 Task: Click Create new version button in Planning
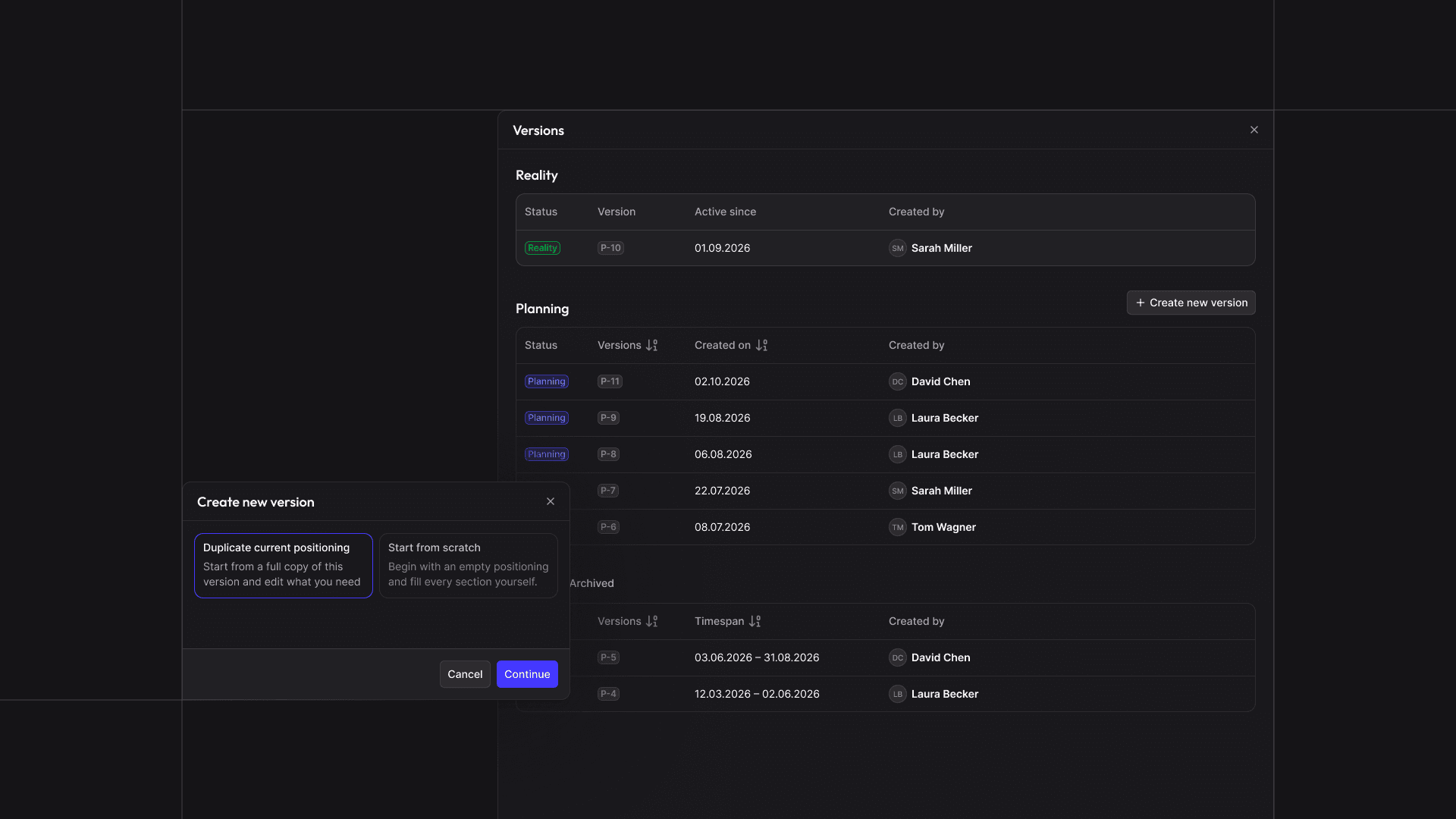point(1191,303)
